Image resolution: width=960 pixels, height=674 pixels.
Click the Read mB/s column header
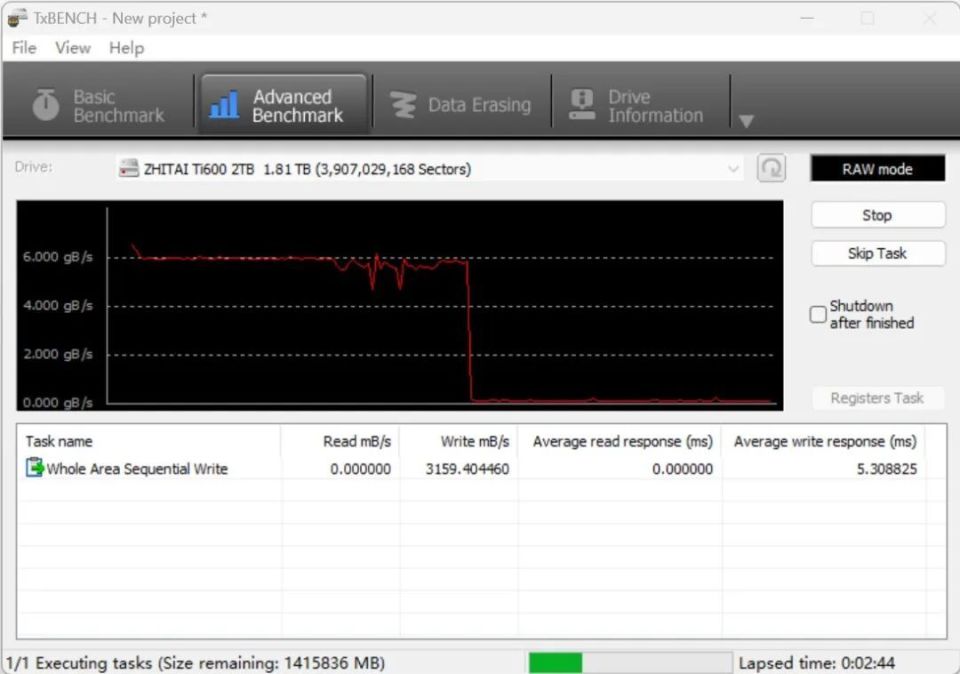tap(340, 441)
